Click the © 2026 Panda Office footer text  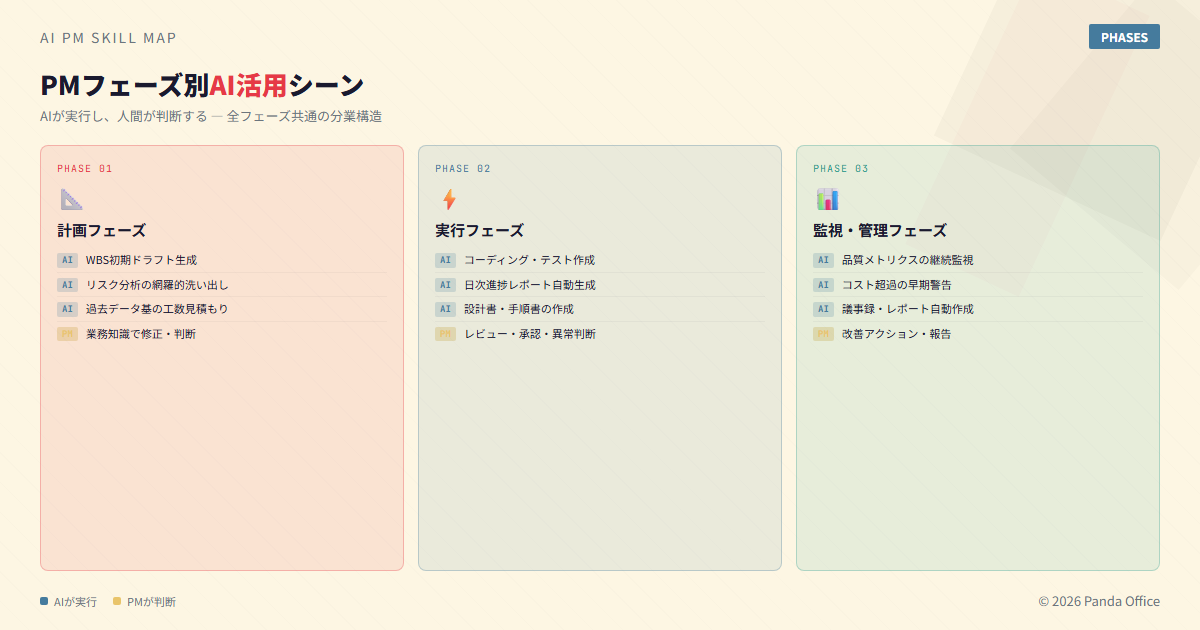pyautogui.click(x=1098, y=601)
